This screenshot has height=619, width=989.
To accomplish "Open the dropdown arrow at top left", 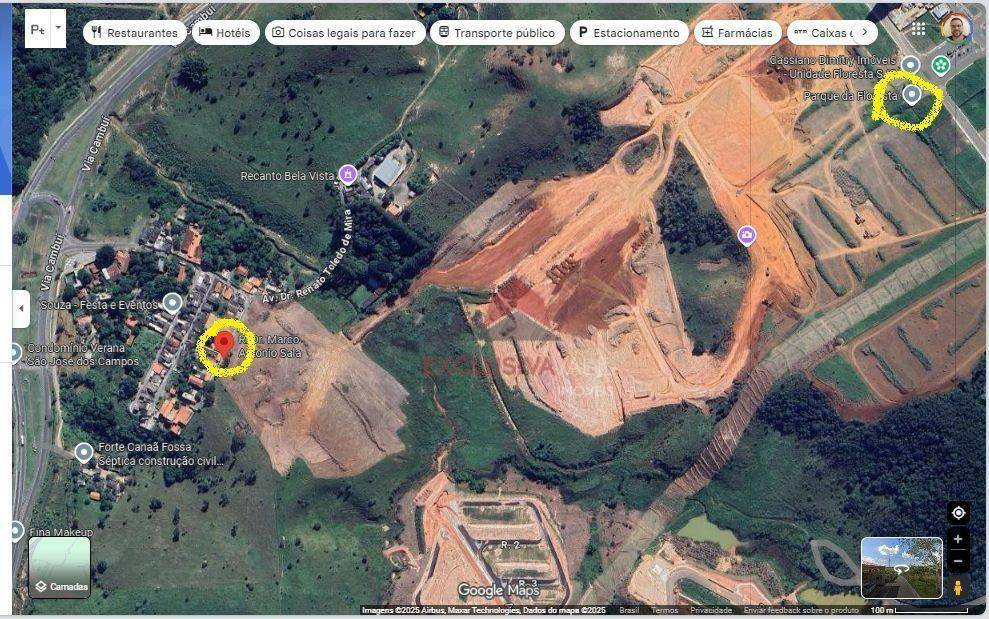I will tap(58, 29).
